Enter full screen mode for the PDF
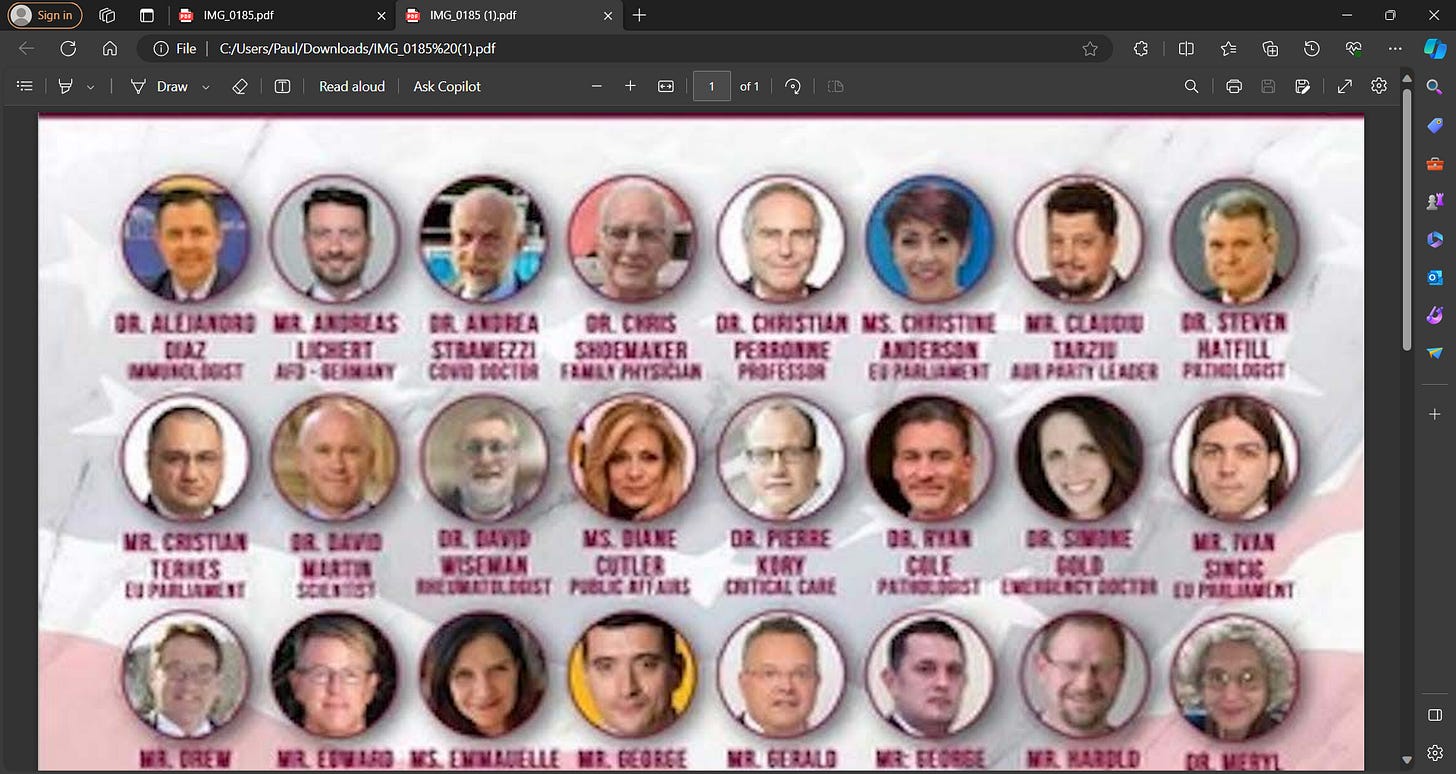 click(x=1345, y=87)
